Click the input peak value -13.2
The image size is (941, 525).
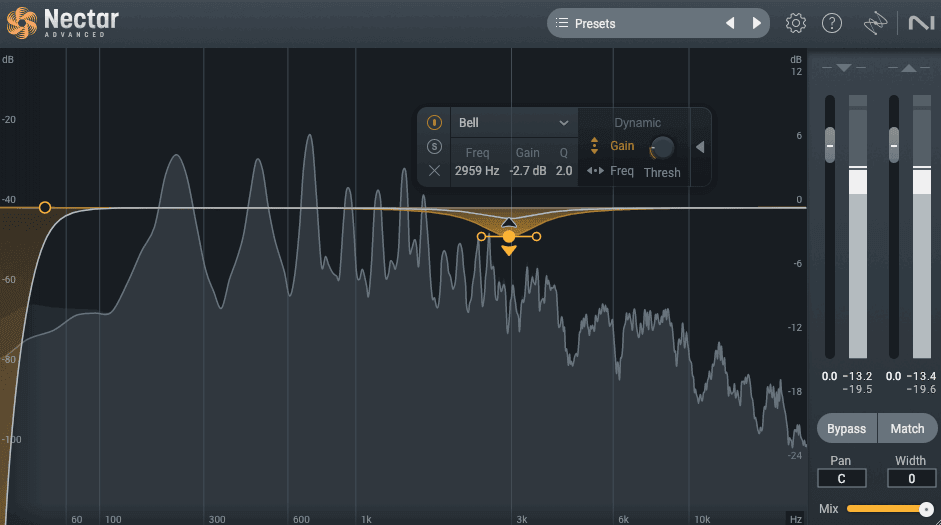coord(858,376)
